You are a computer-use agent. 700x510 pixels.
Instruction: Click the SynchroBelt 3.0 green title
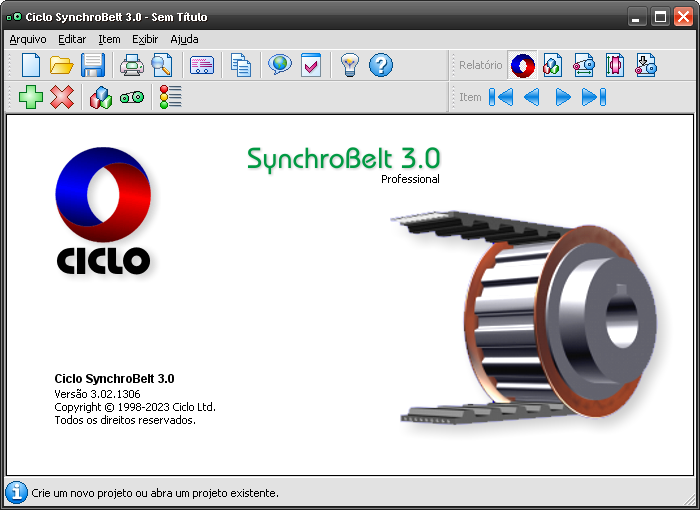click(344, 159)
